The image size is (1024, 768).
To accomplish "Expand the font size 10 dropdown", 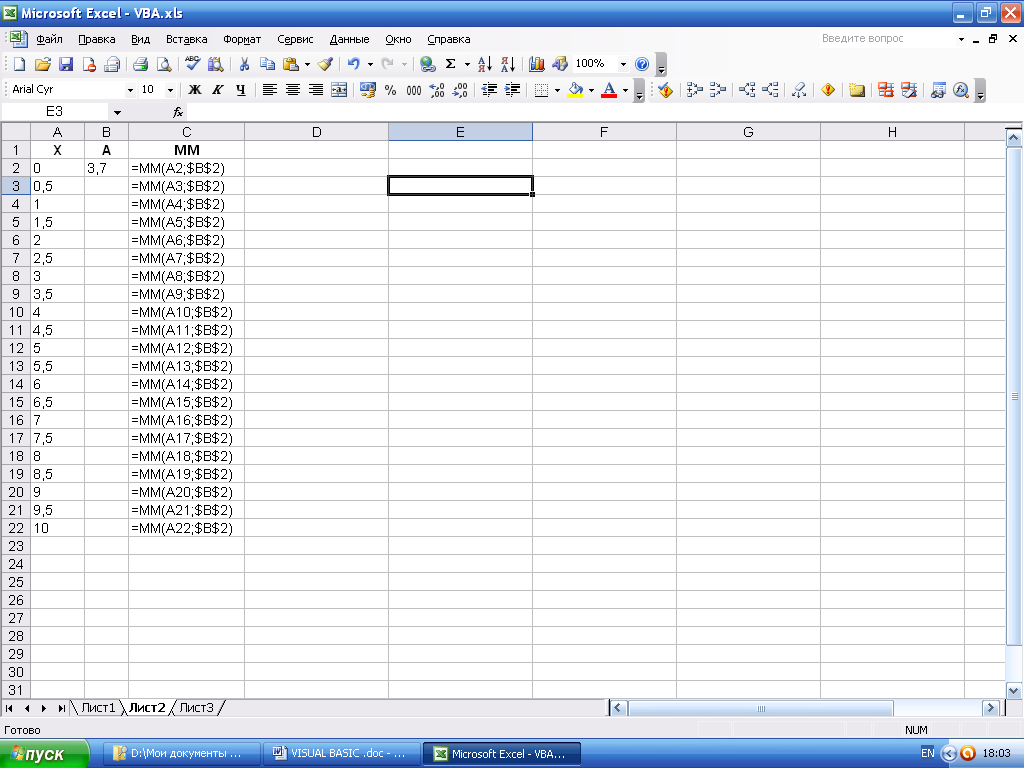I will click(x=170, y=90).
